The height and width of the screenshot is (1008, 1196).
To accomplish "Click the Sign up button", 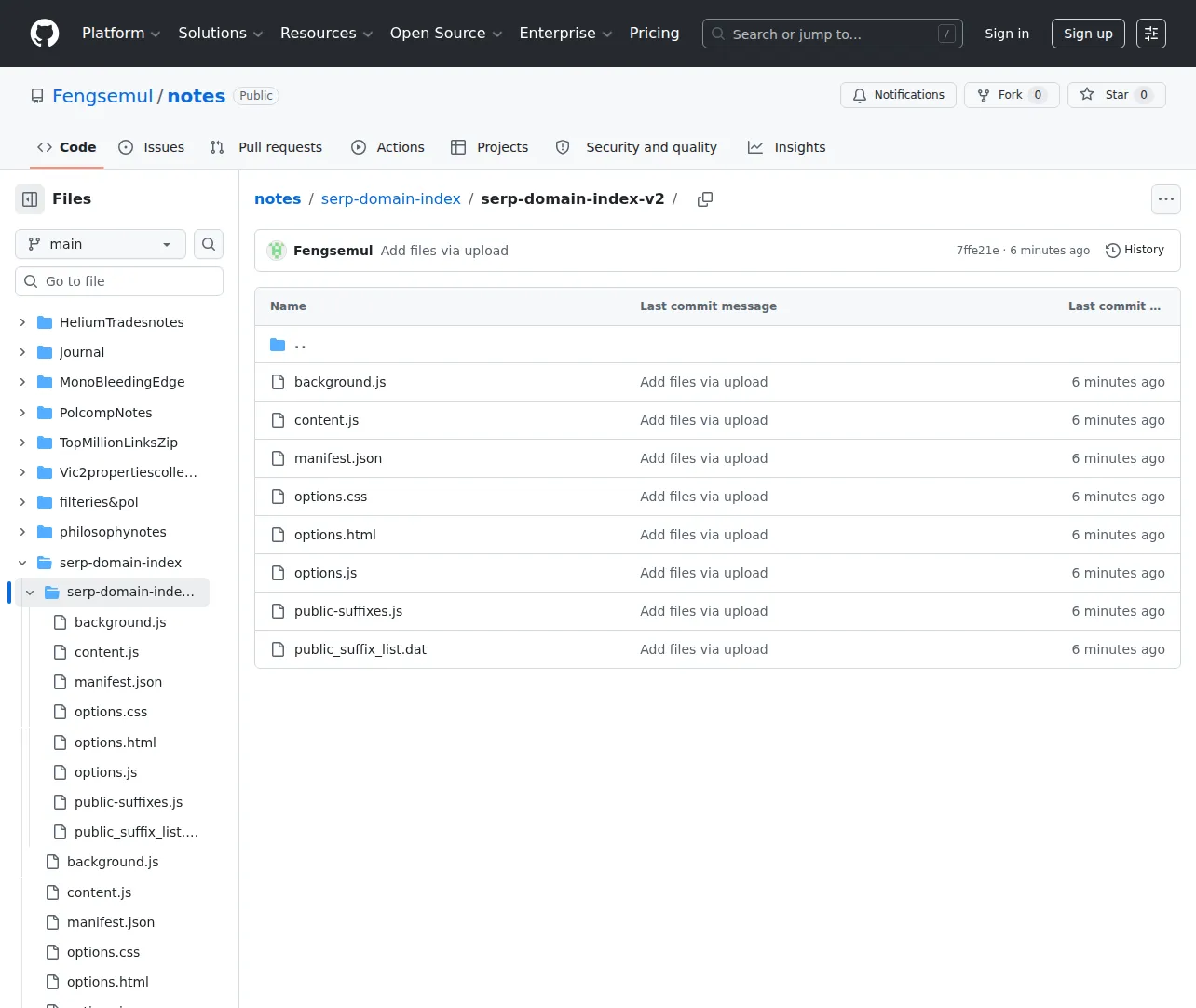I will (1088, 34).
